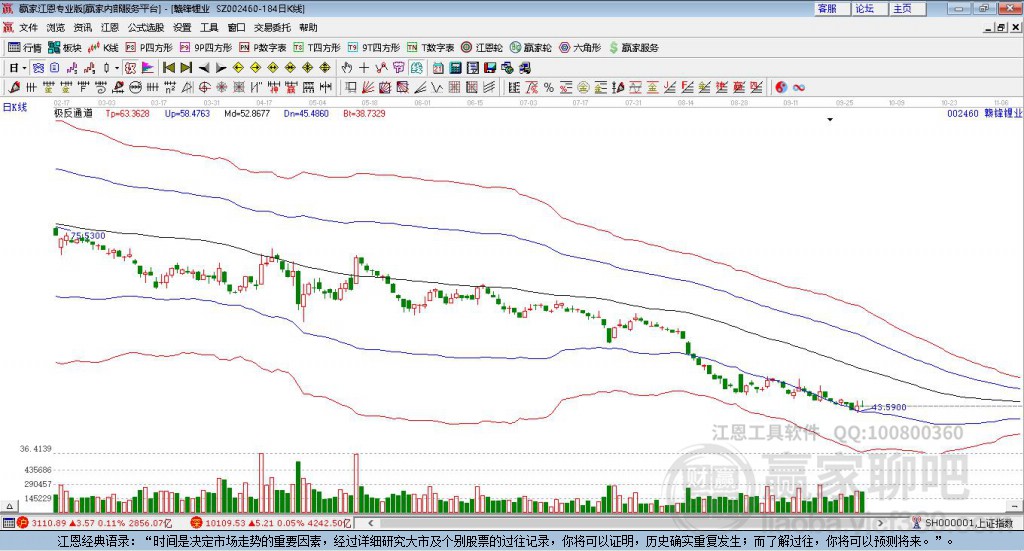Image resolution: width=1024 pixels, height=551 pixels.
Task: Click the up-triangle button at volume pane corner
Action: [9, 506]
